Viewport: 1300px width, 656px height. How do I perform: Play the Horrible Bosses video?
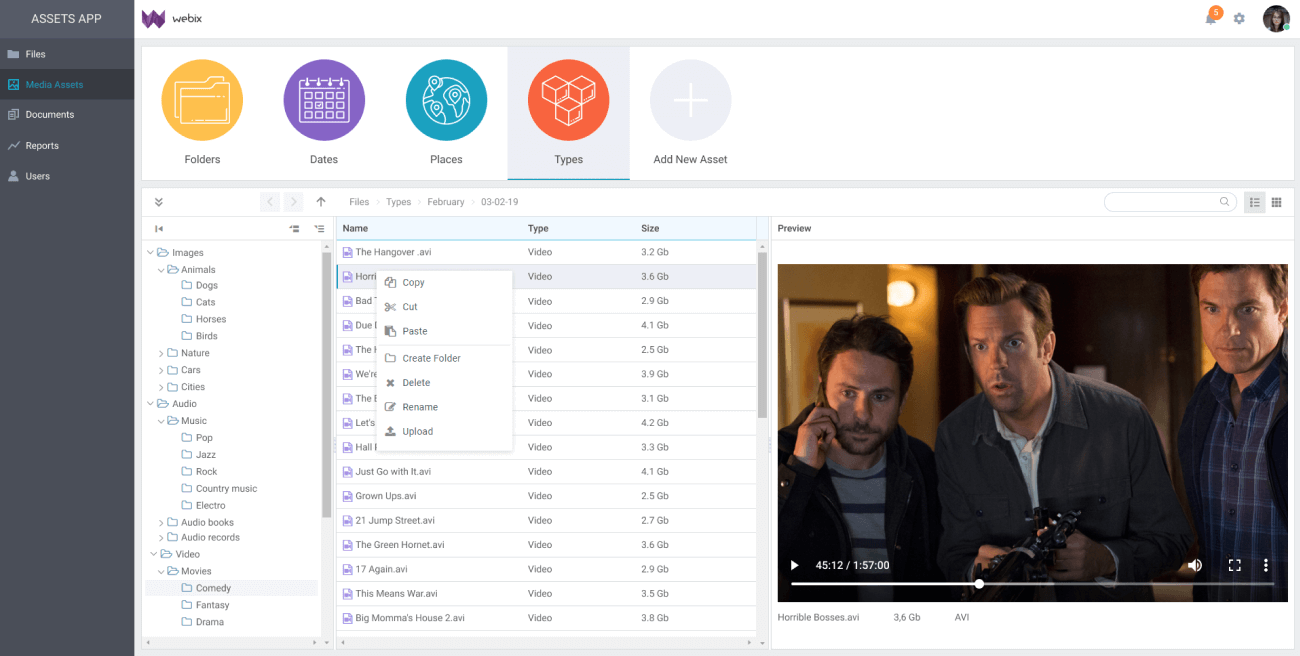pos(795,565)
